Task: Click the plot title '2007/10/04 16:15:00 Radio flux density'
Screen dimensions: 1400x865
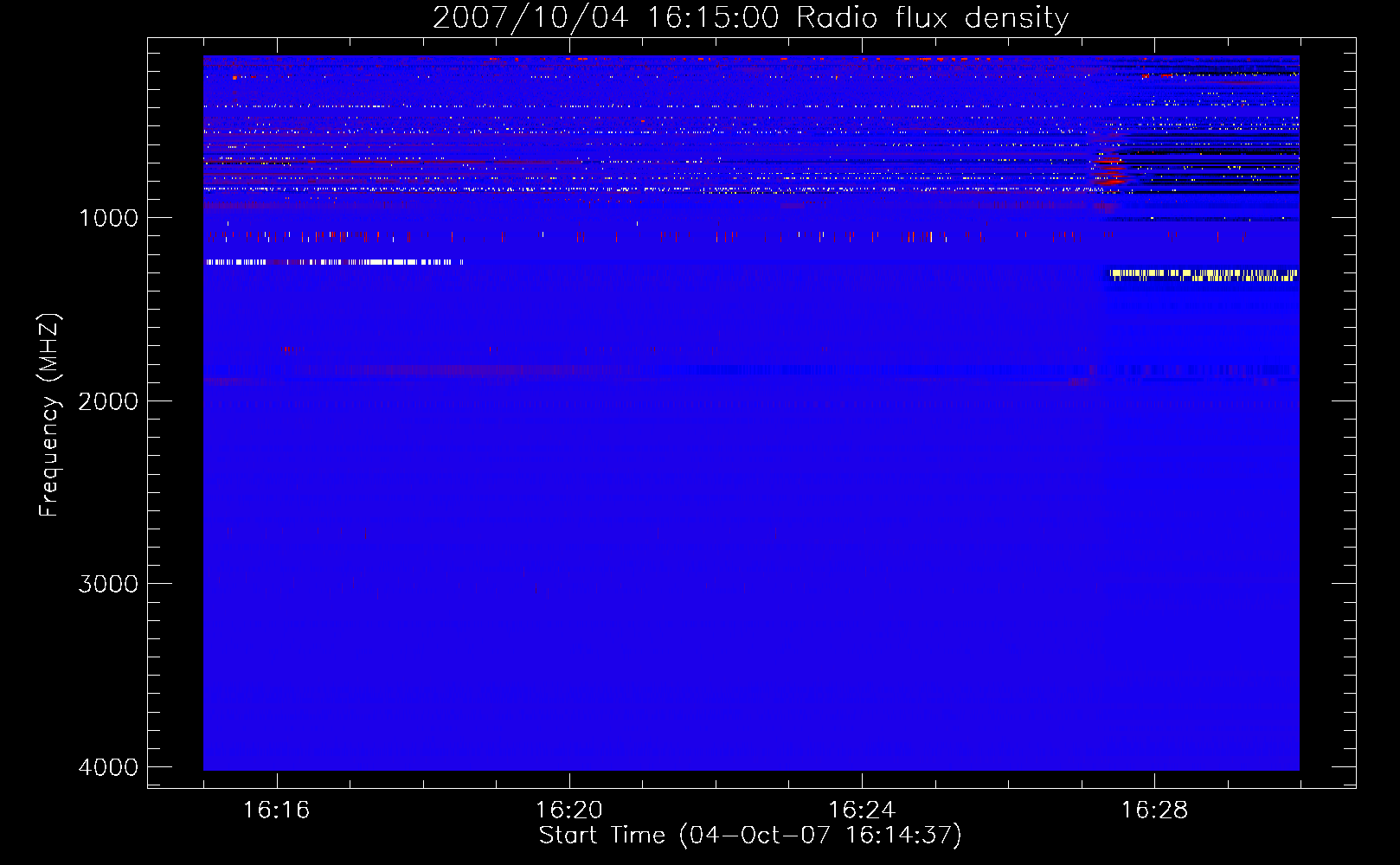Action: pyautogui.click(x=750, y=17)
